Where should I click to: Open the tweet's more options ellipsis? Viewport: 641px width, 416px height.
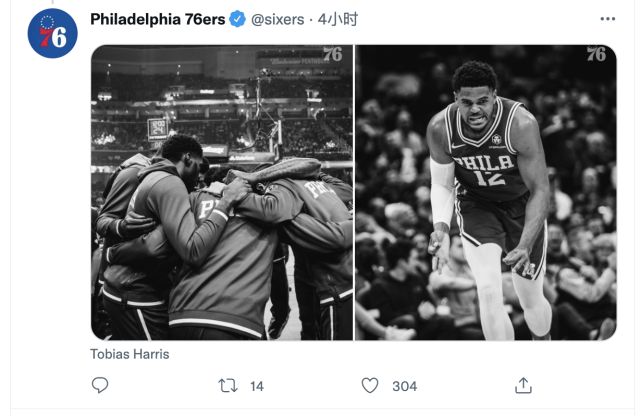[607, 19]
